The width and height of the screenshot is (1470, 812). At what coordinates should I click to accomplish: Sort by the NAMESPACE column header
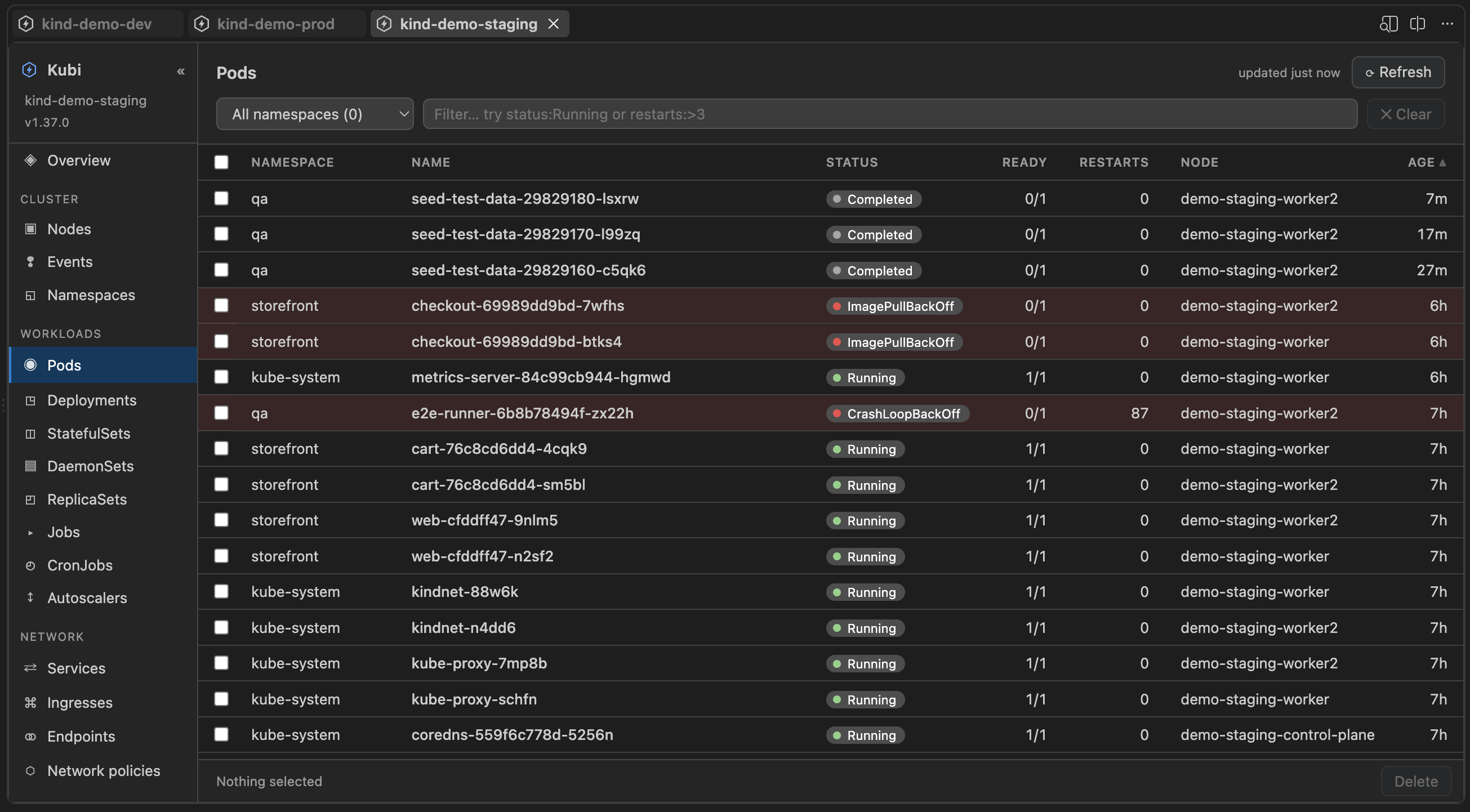click(292, 162)
